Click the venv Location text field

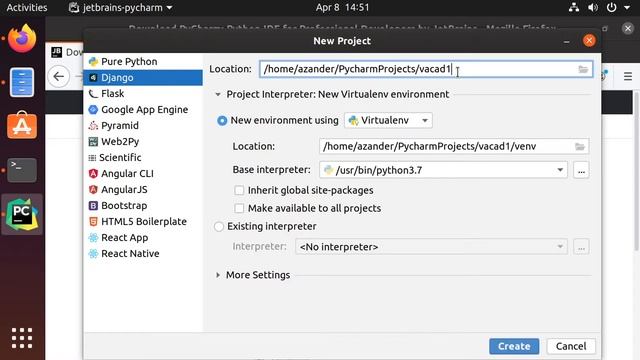tap(453, 147)
